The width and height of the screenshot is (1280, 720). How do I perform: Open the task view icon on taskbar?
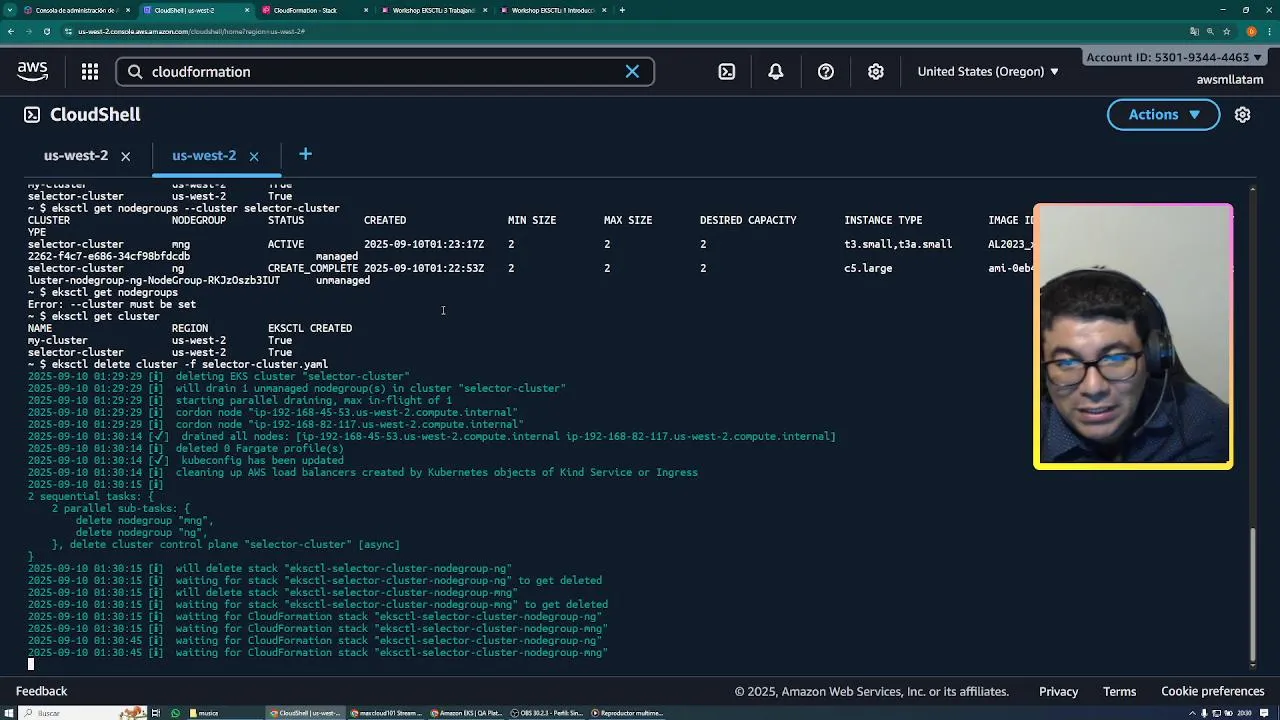pyautogui.click(x=156, y=713)
